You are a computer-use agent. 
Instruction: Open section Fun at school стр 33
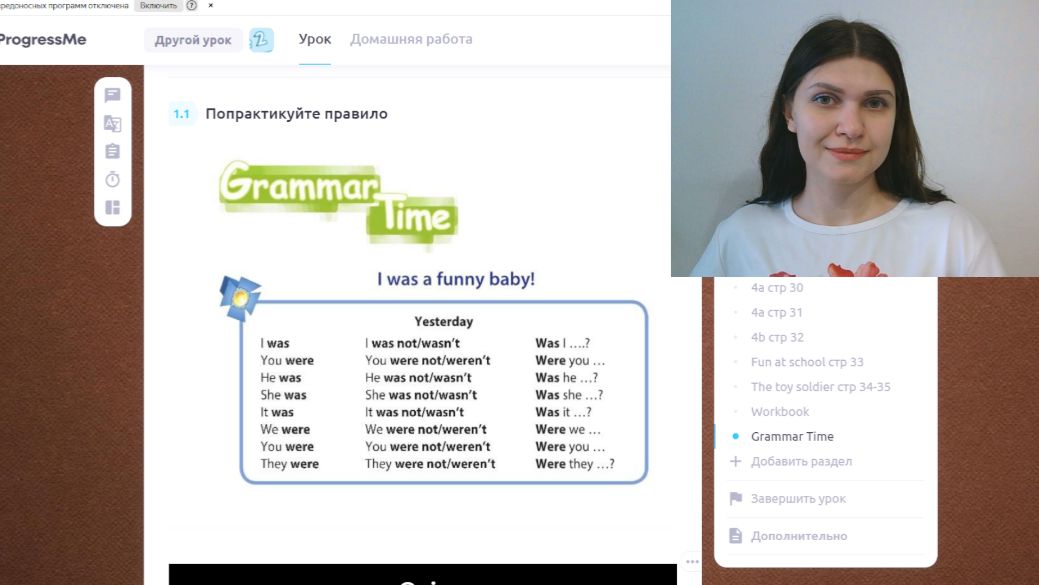click(807, 362)
